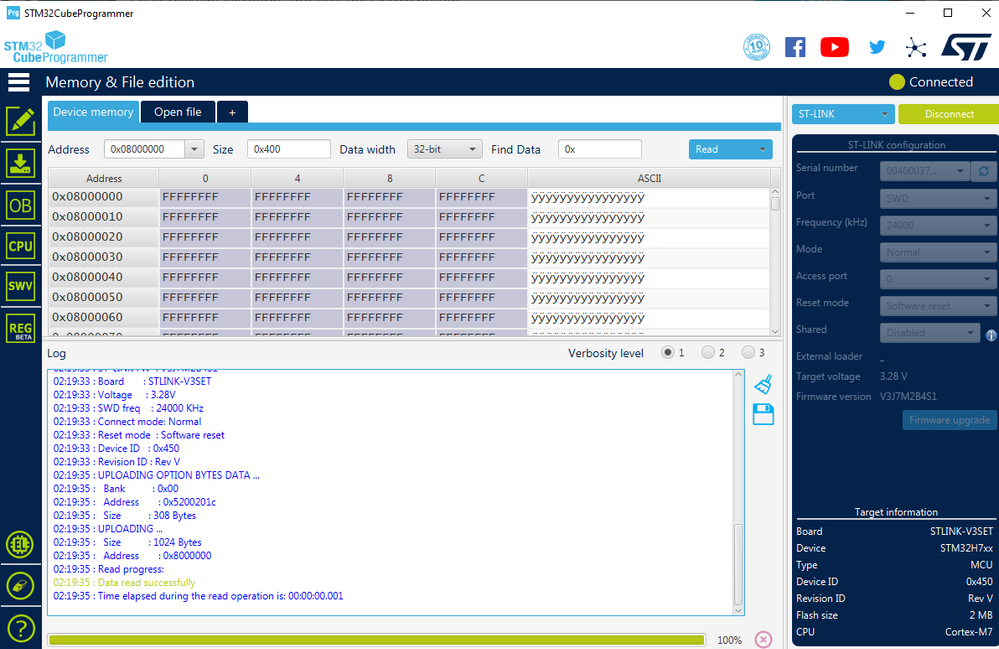Set verbosity level to 3
999x649 pixels.
coord(748,352)
